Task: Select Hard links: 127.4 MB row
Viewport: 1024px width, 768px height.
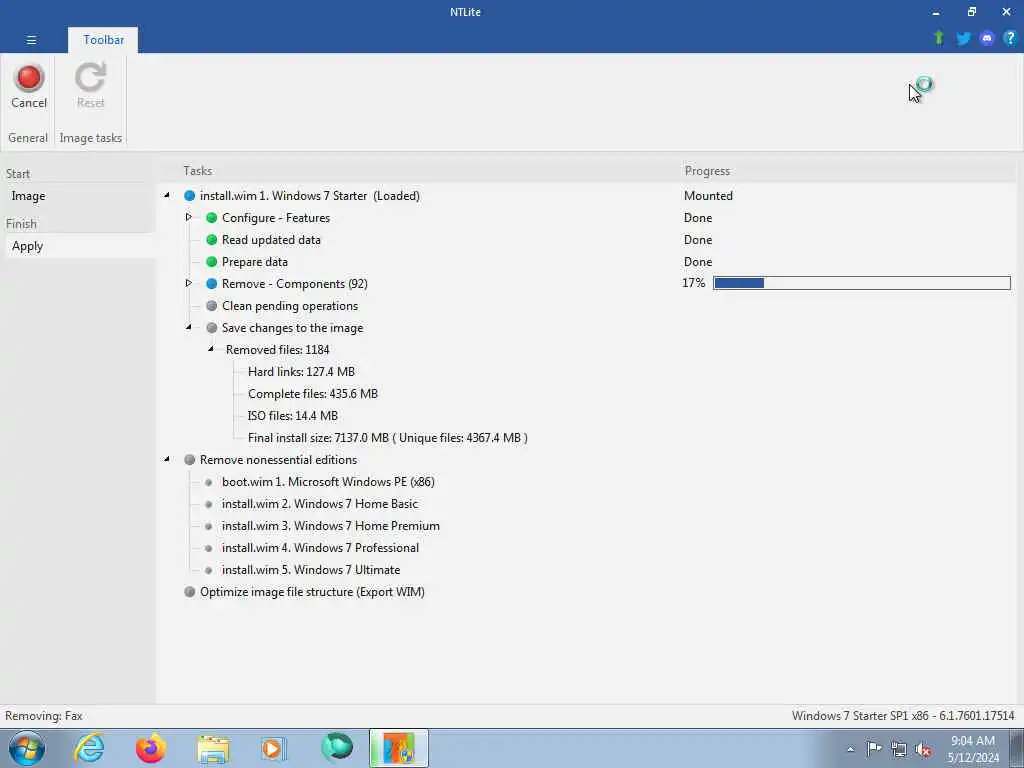Action: coord(301,372)
